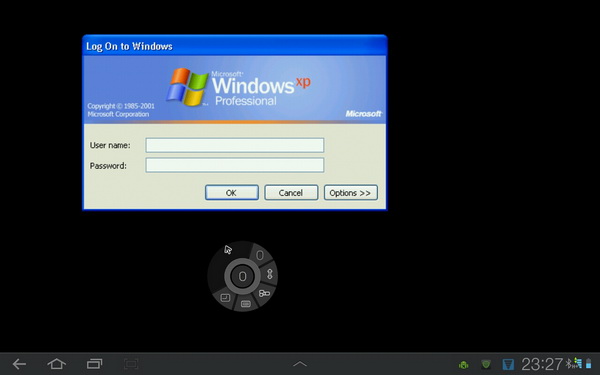Image resolution: width=600 pixels, height=375 pixels.
Task: Go back with Android back arrow
Action: click(x=19, y=364)
